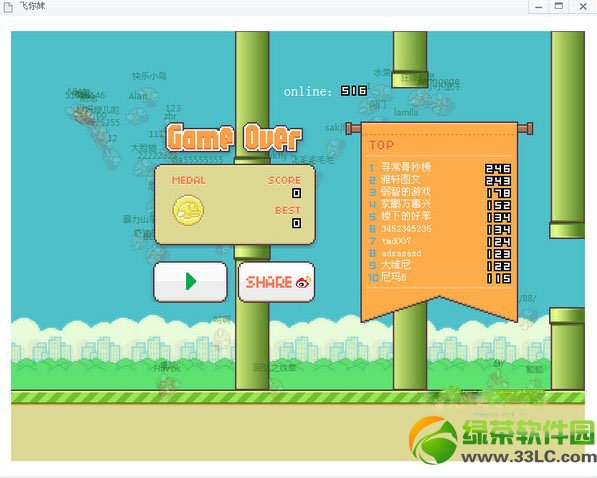Click the Weibo eye icon on Share
The image size is (597, 478).
pyautogui.click(x=303, y=282)
